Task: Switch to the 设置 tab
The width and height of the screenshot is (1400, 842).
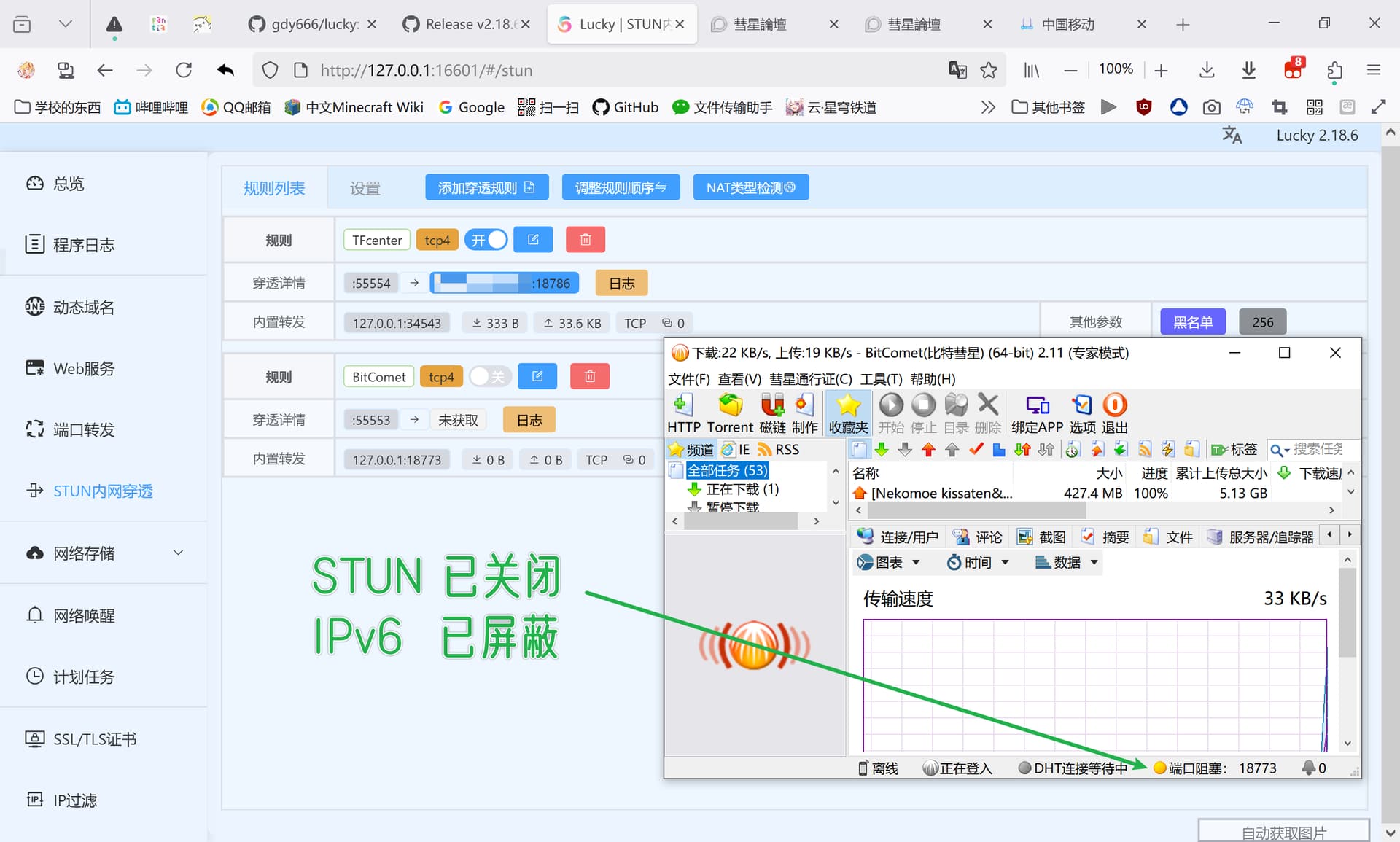Action: click(x=365, y=188)
